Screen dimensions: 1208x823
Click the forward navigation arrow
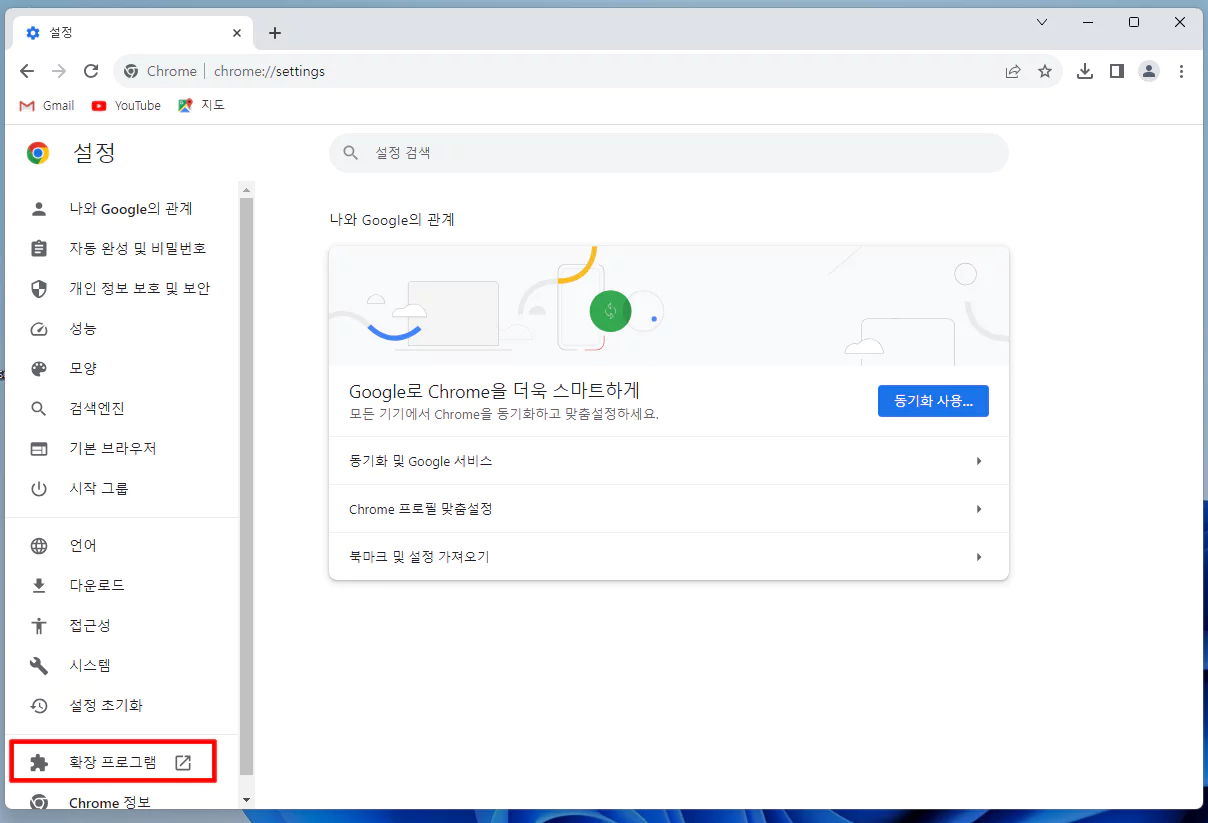[x=59, y=71]
